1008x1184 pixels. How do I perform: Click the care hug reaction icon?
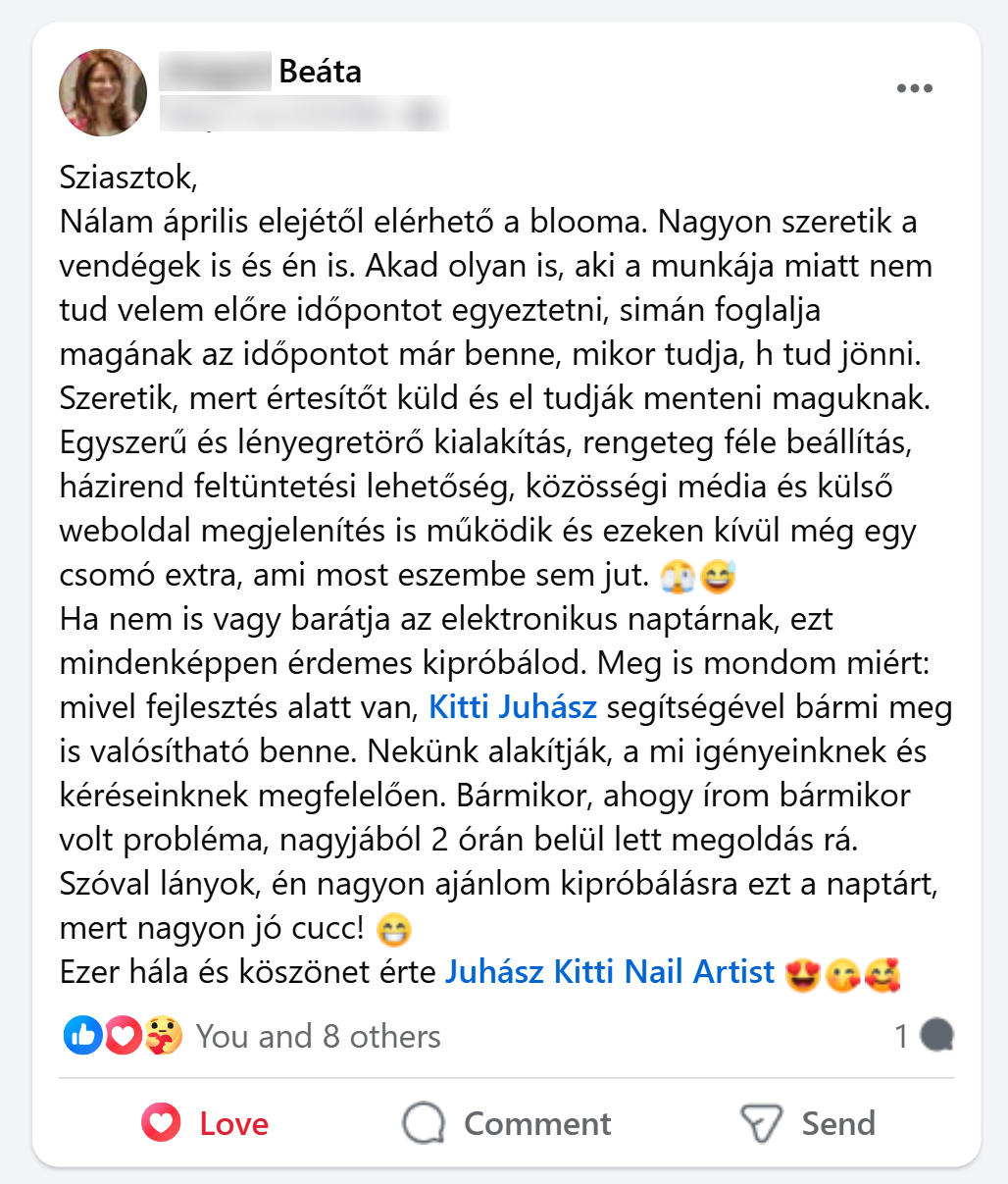[x=163, y=1035]
